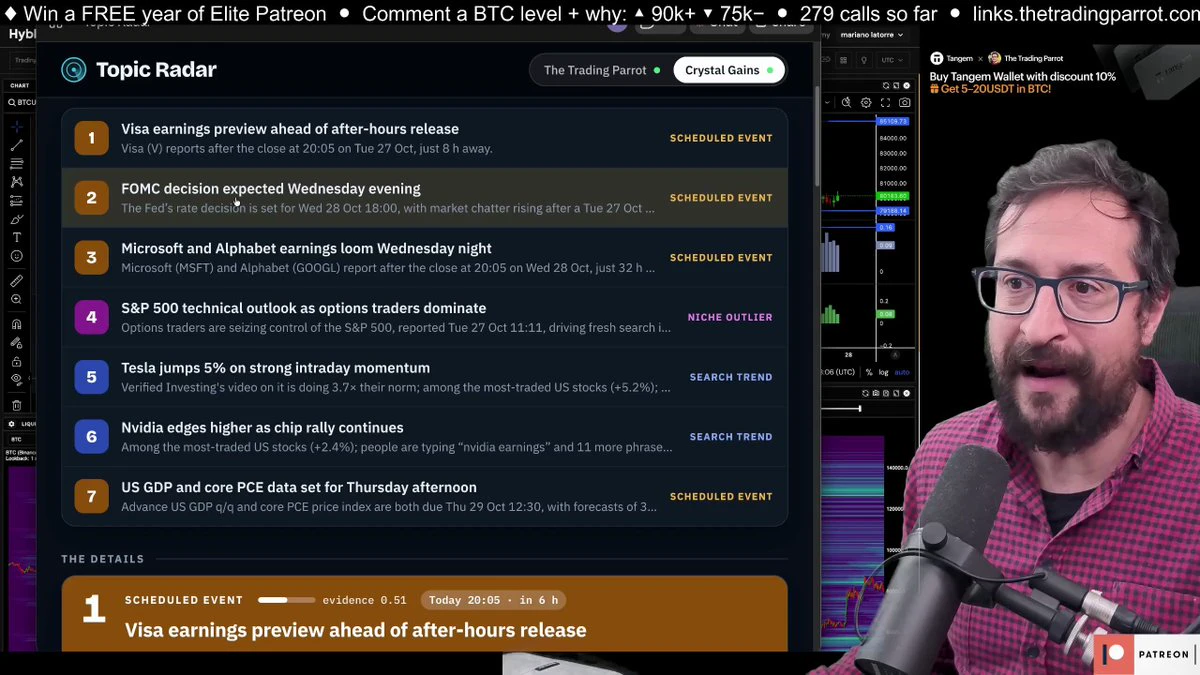Open the mariano latorre account dropdown
1200x675 pixels.
tap(871, 35)
